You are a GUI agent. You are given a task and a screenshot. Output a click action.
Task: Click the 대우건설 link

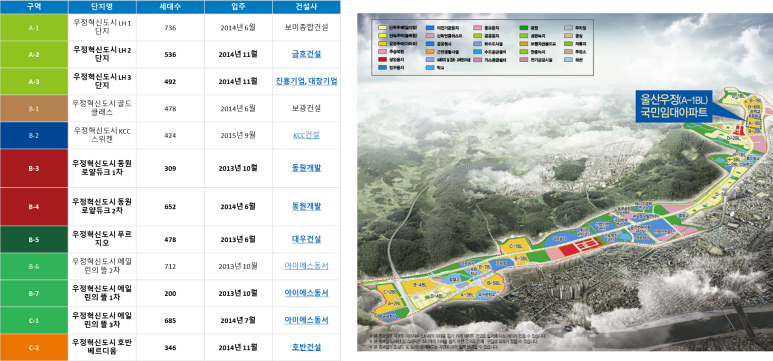pos(306,239)
